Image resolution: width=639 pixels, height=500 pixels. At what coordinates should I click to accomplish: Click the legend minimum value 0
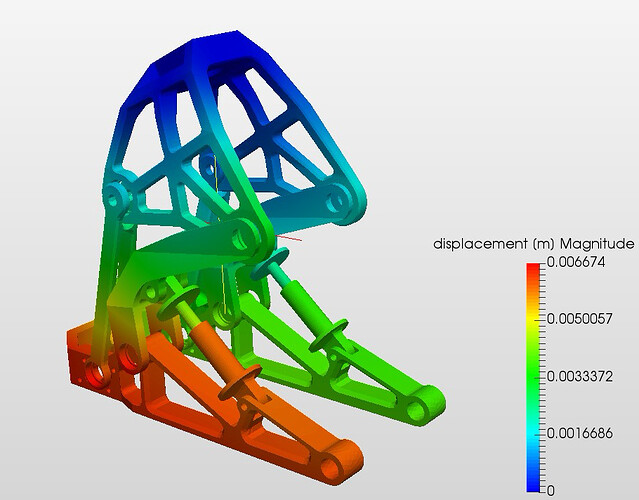(x=551, y=491)
